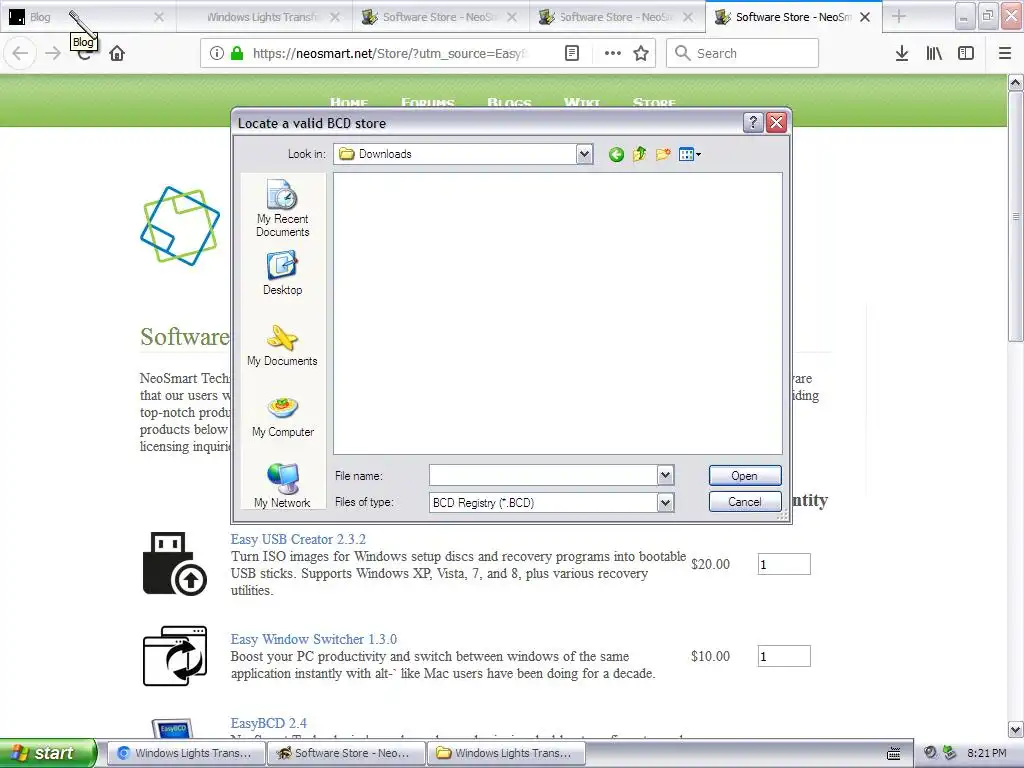This screenshot has height=768, width=1024.
Task: Click quantity field for Easy Window Switcher
Action: coord(784,656)
